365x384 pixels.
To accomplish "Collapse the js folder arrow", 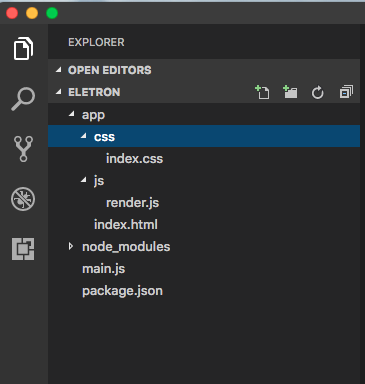I will coord(84,180).
